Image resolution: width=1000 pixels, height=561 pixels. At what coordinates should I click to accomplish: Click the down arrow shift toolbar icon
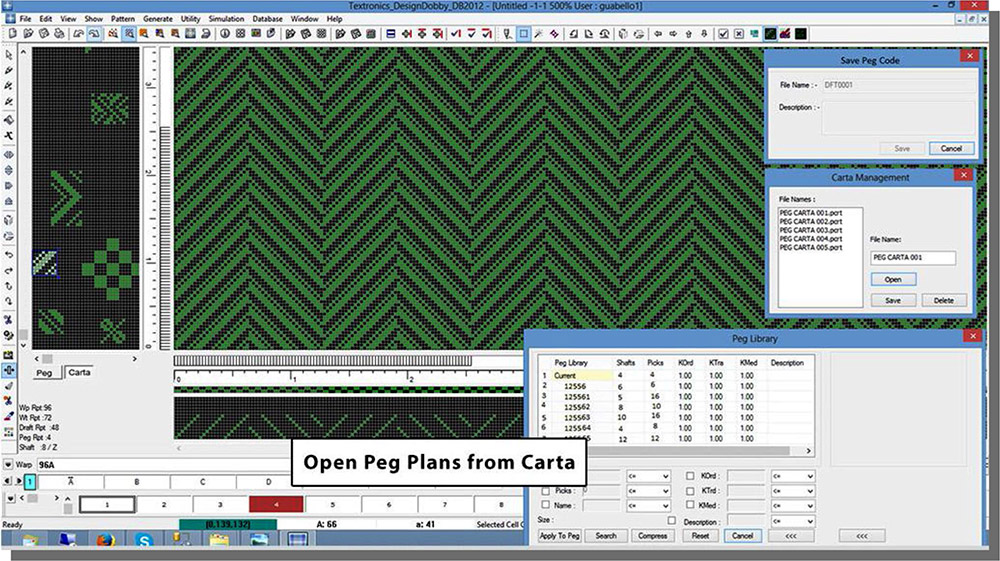(x=704, y=34)
